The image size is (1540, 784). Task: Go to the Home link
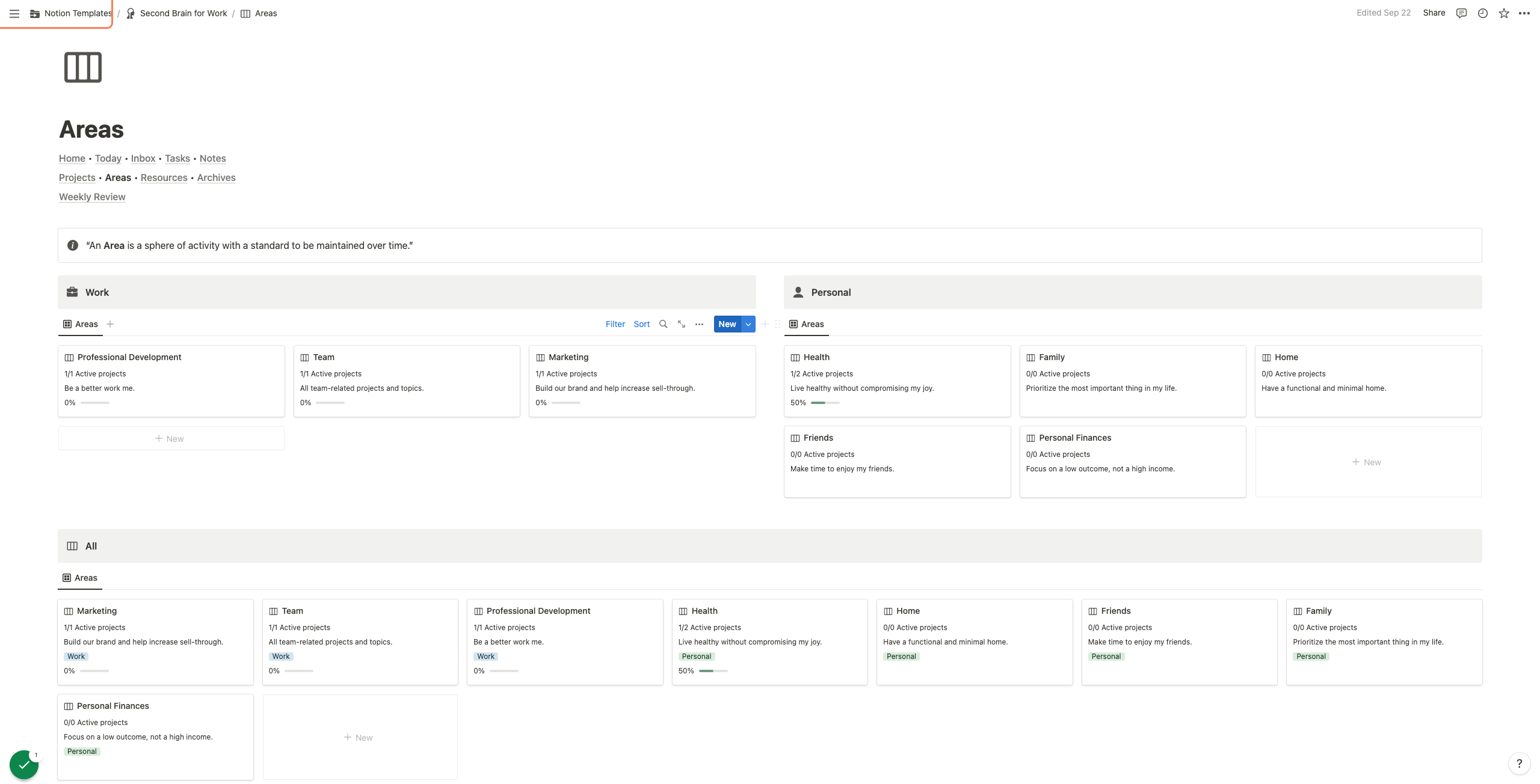72,158
